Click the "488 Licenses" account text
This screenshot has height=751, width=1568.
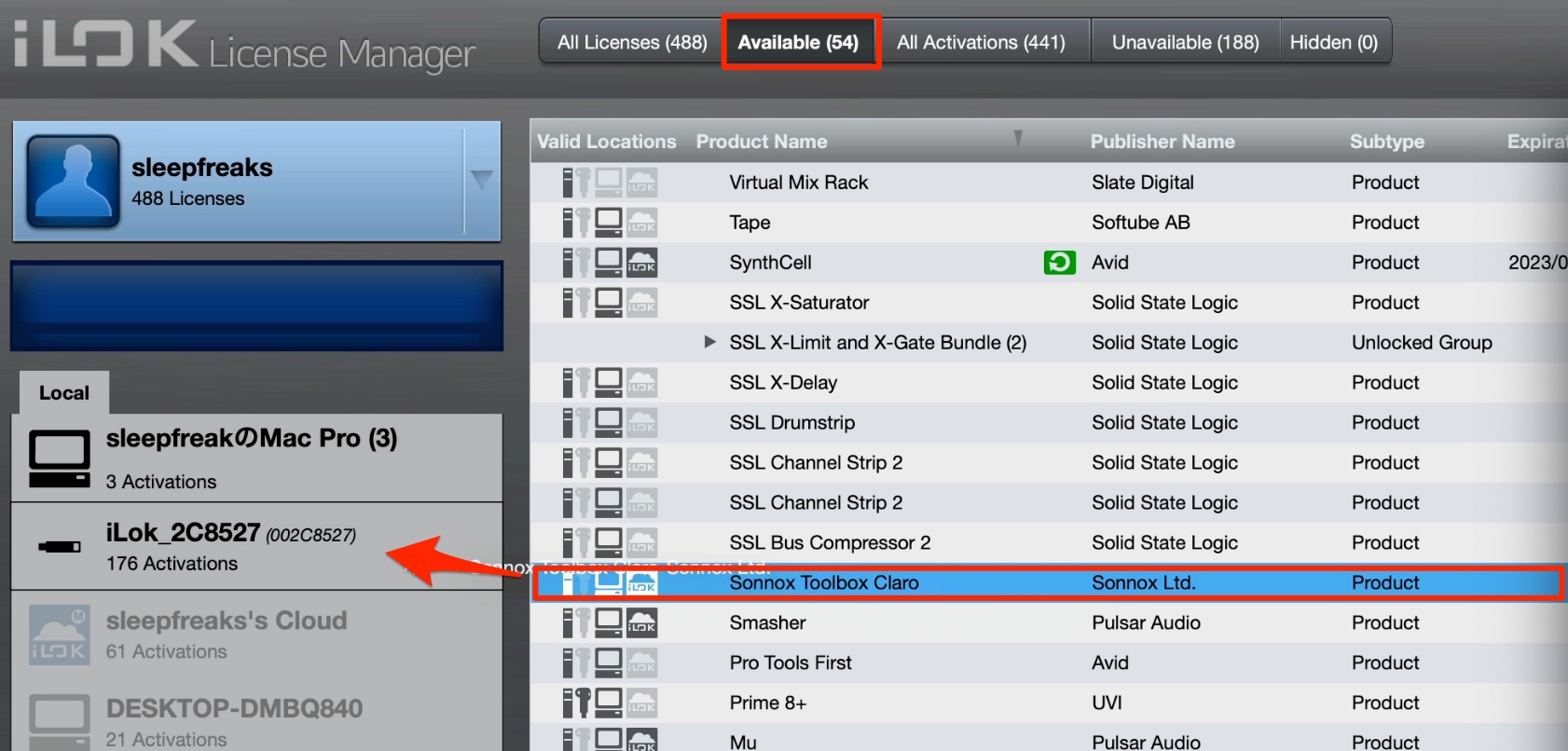click(x=187, y=198)
